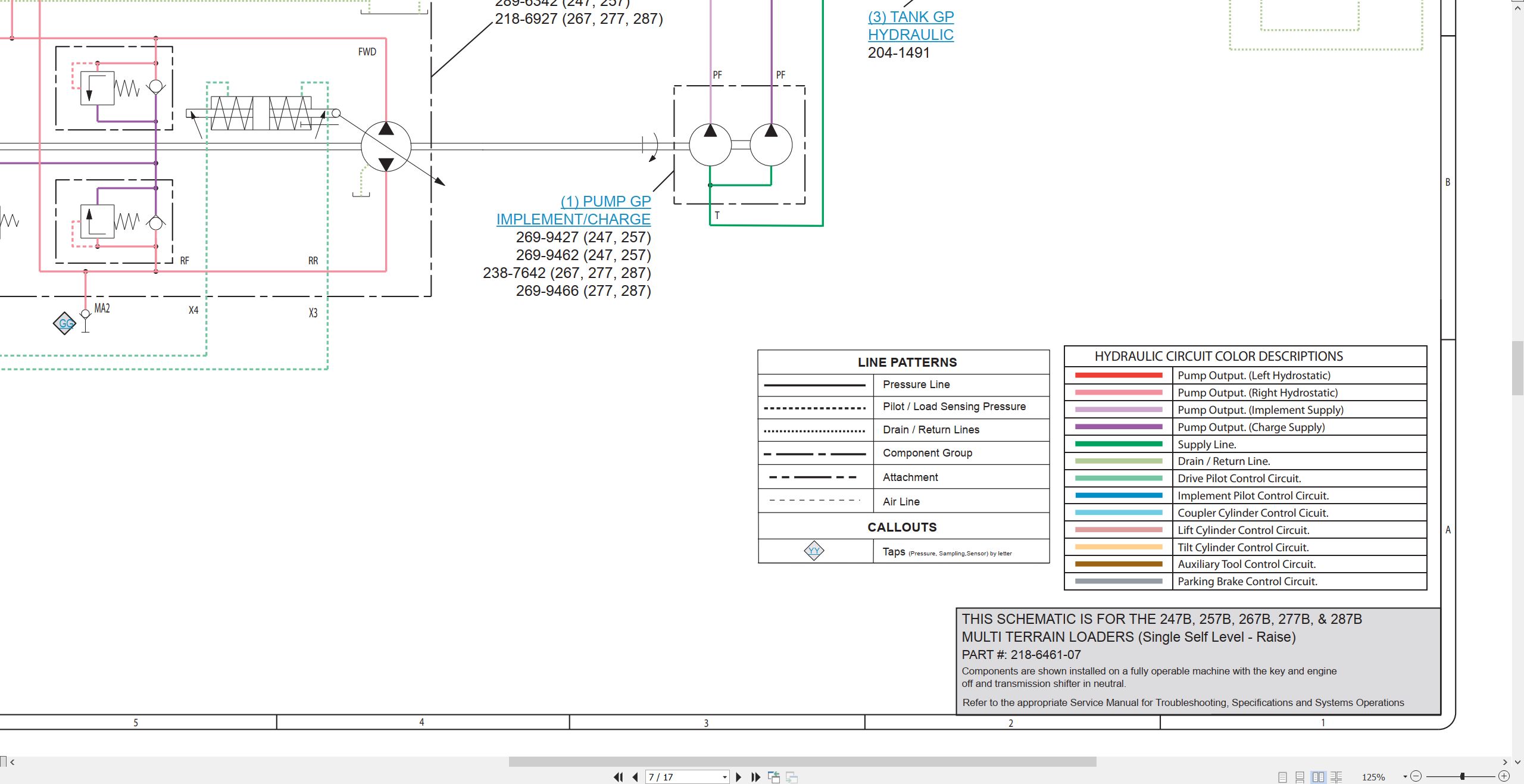
Task: Click the brown Auxiliary Tool color swatch
Action: click(x=1119, y=564)
